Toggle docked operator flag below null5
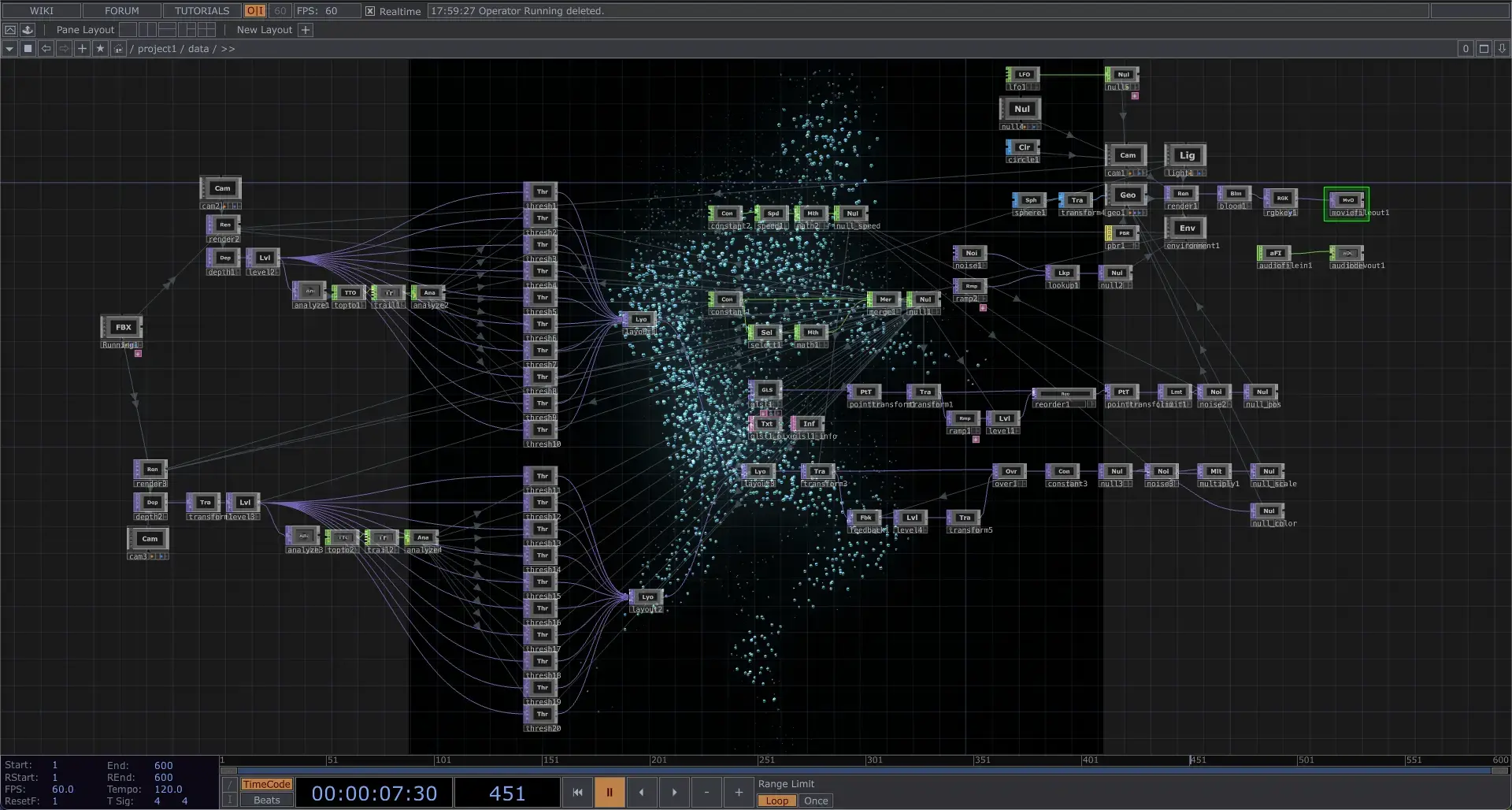The width and height of the screenshot is (1512, 810). (1135, 95)
